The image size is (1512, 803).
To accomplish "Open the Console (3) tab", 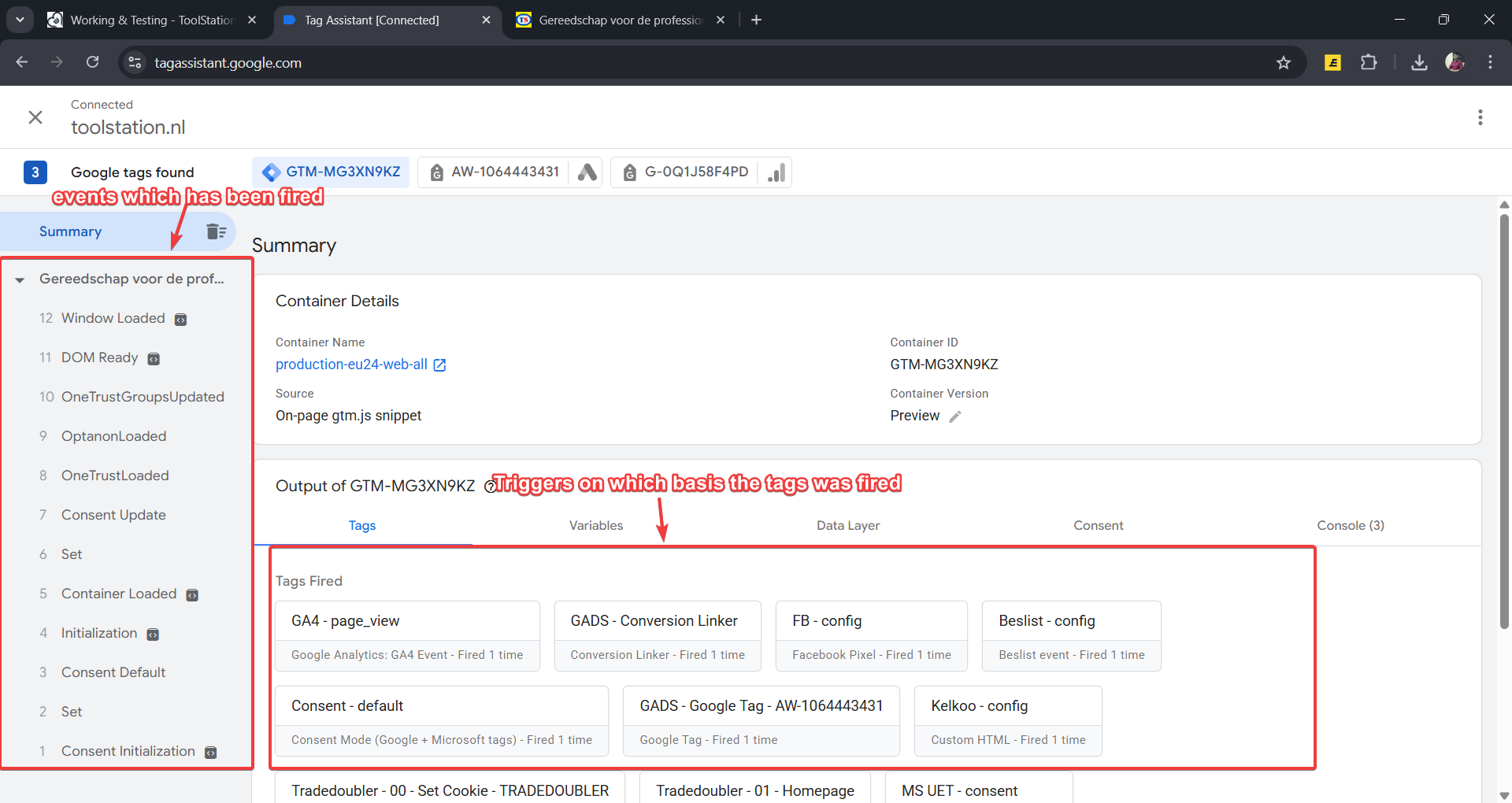I will (1350, 525).
